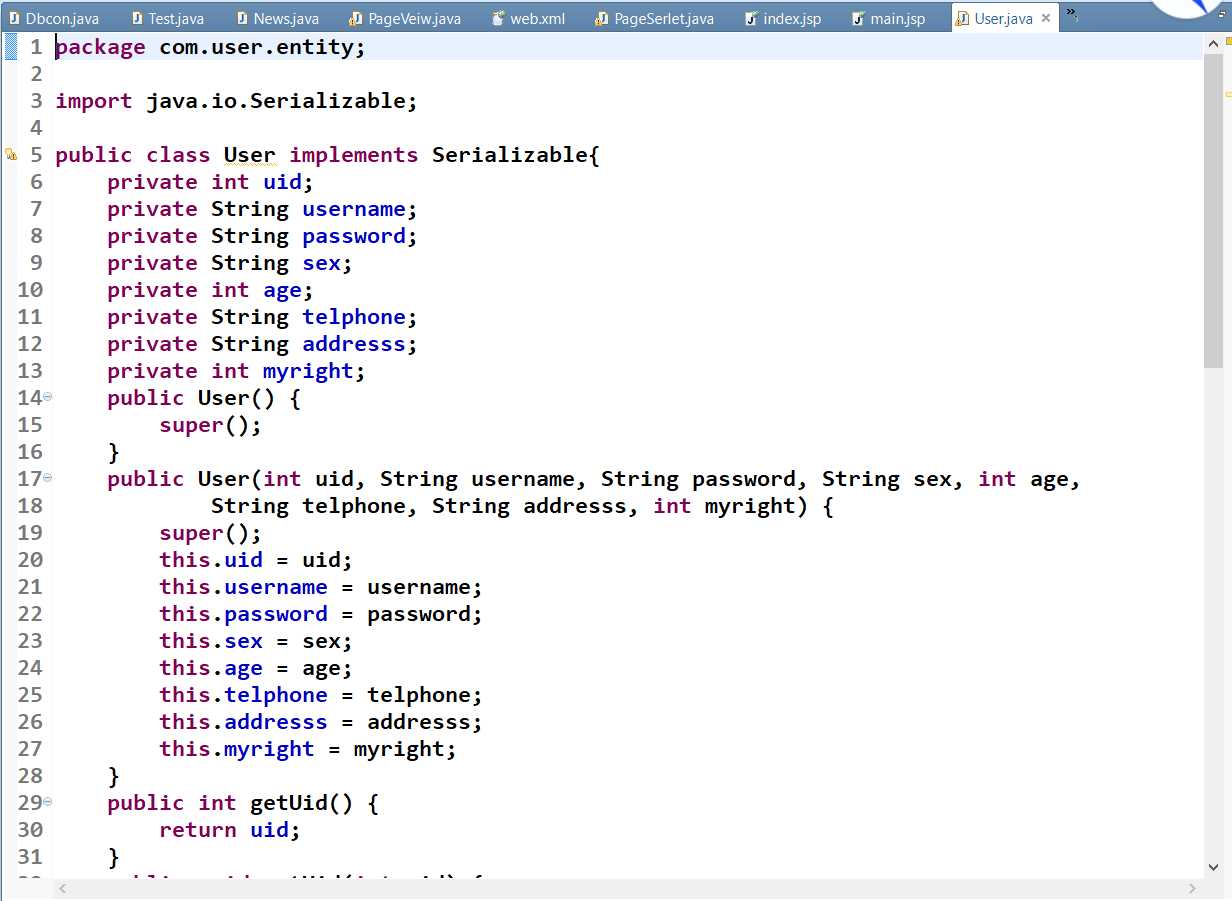This screenshot has width=1232, height=901.
Task: Click the Java file icon on Test.java tab
Action: point(137,18)
